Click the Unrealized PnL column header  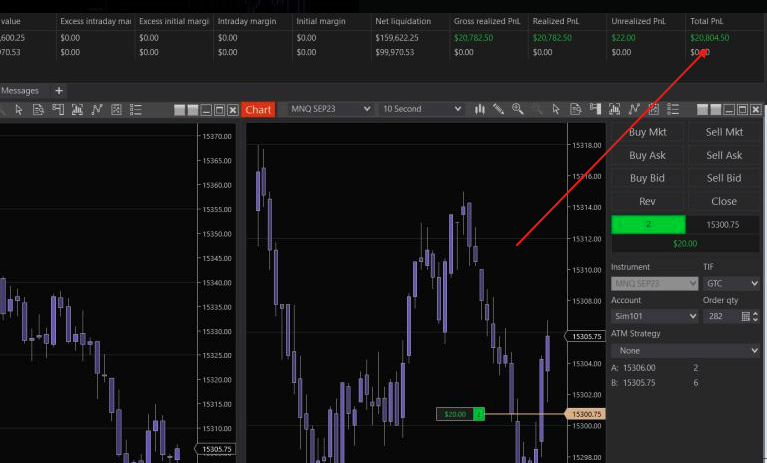point(638,21)
